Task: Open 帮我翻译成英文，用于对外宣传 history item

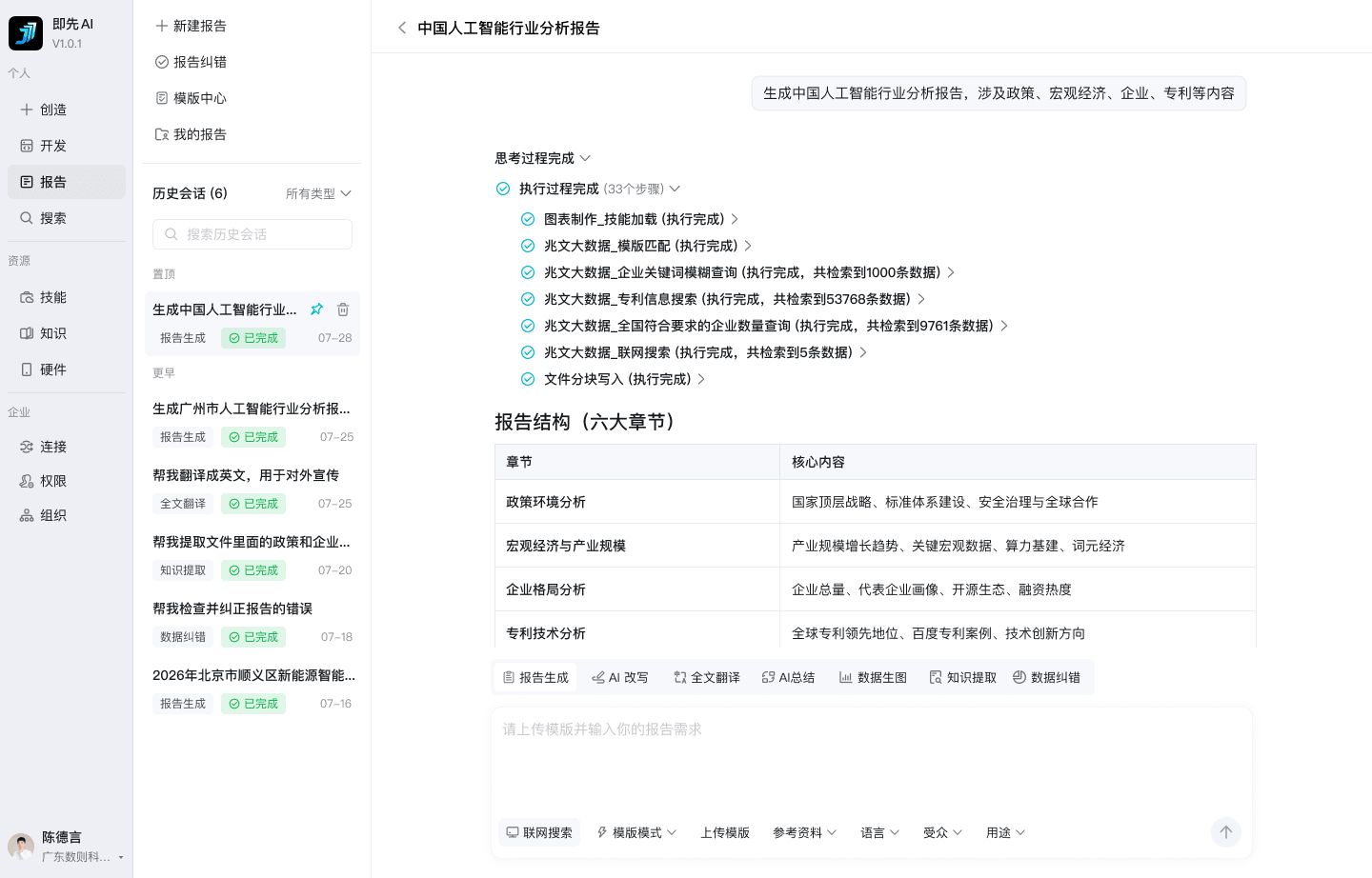Action: tap(252, 489)
